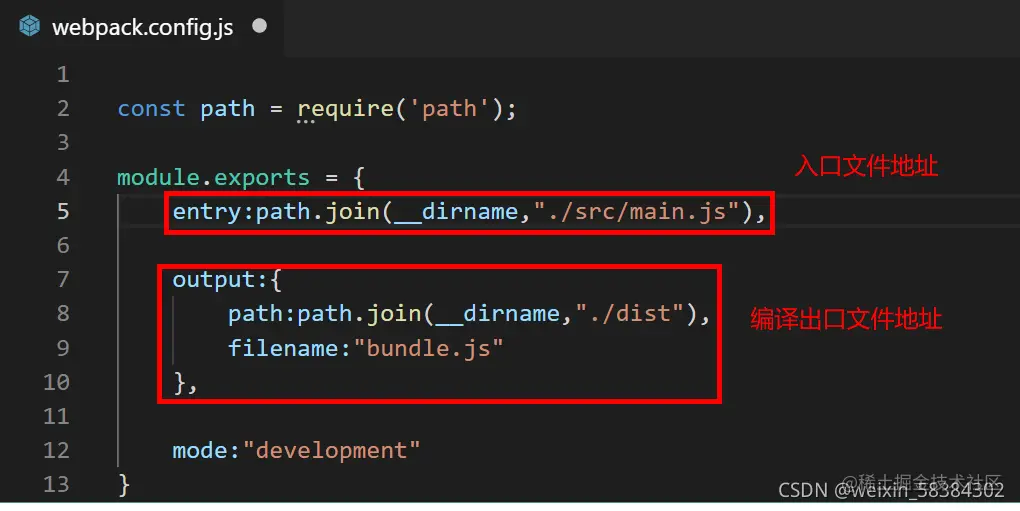
Task: Click line number 1 in gutter
Action: [63, 74]
